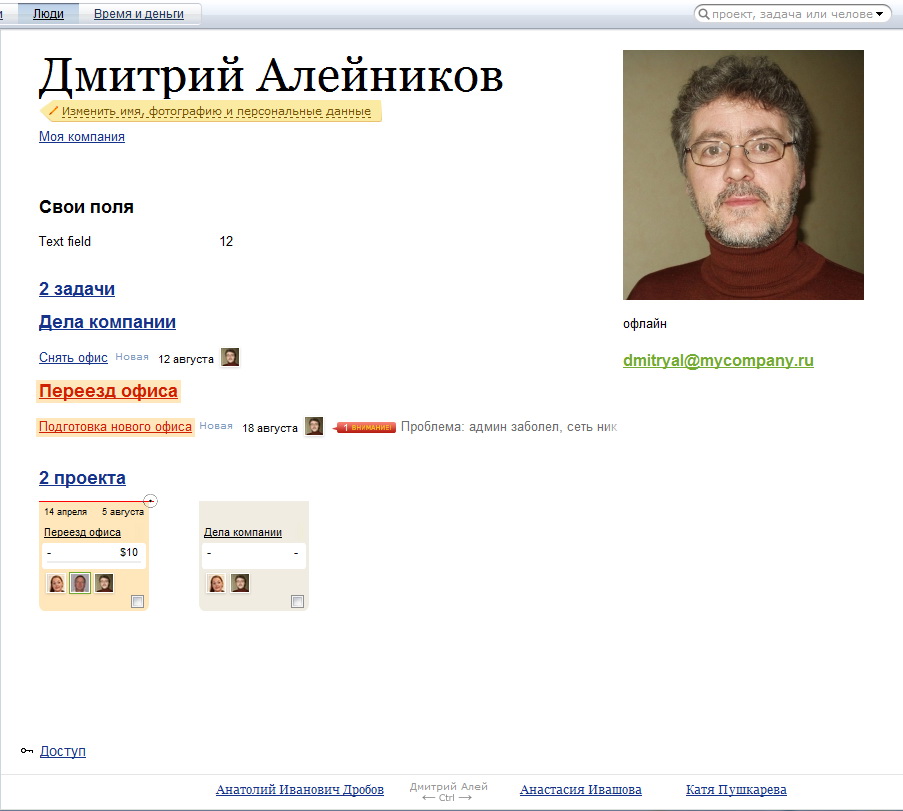Go to next person 'Анастасия Ивашова'

click(x=580, y=790)
